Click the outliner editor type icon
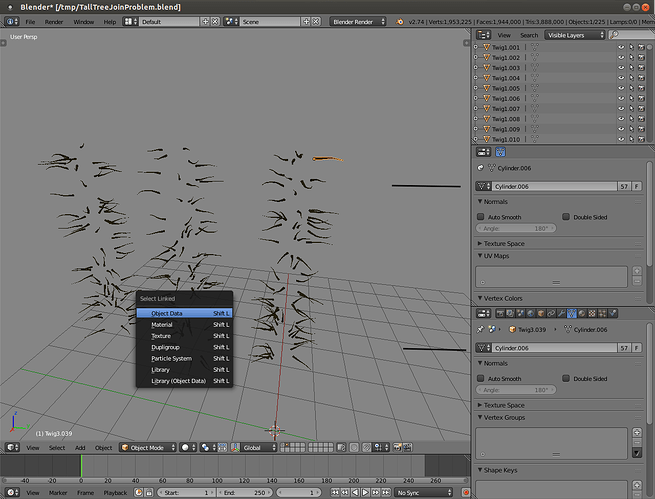The height and width of the screenshot is (499, 655). point(483,35)
